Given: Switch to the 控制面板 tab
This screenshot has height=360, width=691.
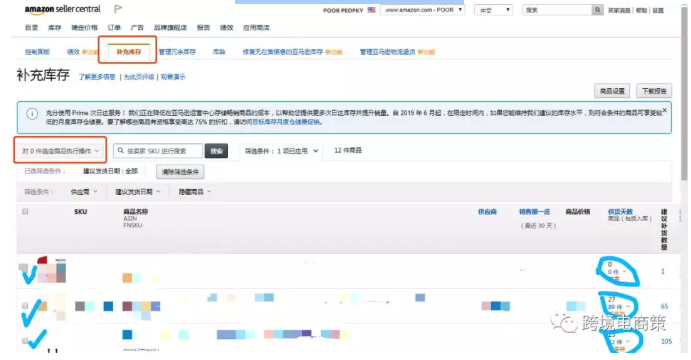Looking at the screenshot, I should coord(37,52).
